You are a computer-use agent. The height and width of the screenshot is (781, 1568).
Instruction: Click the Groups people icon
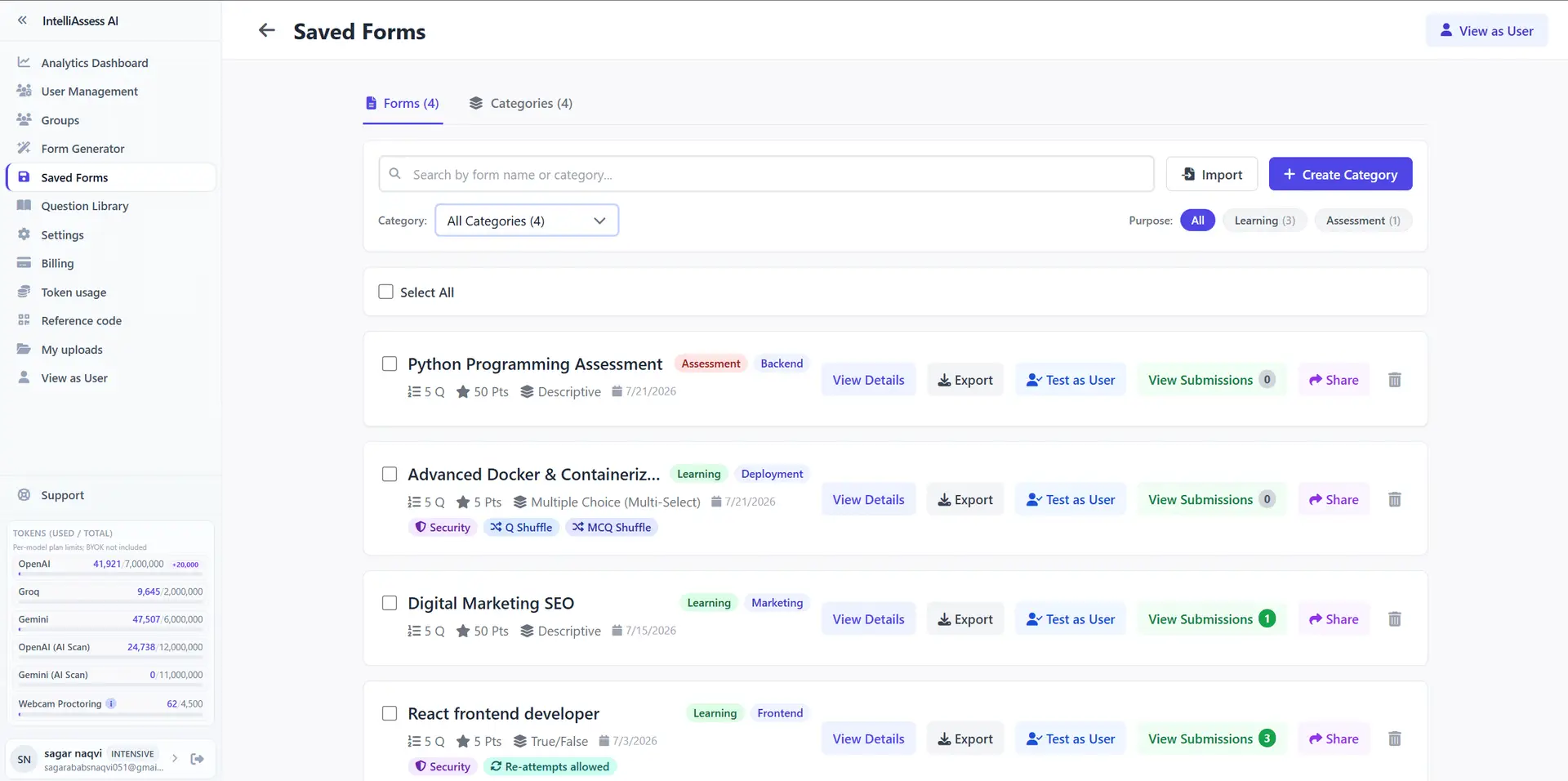(24, 119)
